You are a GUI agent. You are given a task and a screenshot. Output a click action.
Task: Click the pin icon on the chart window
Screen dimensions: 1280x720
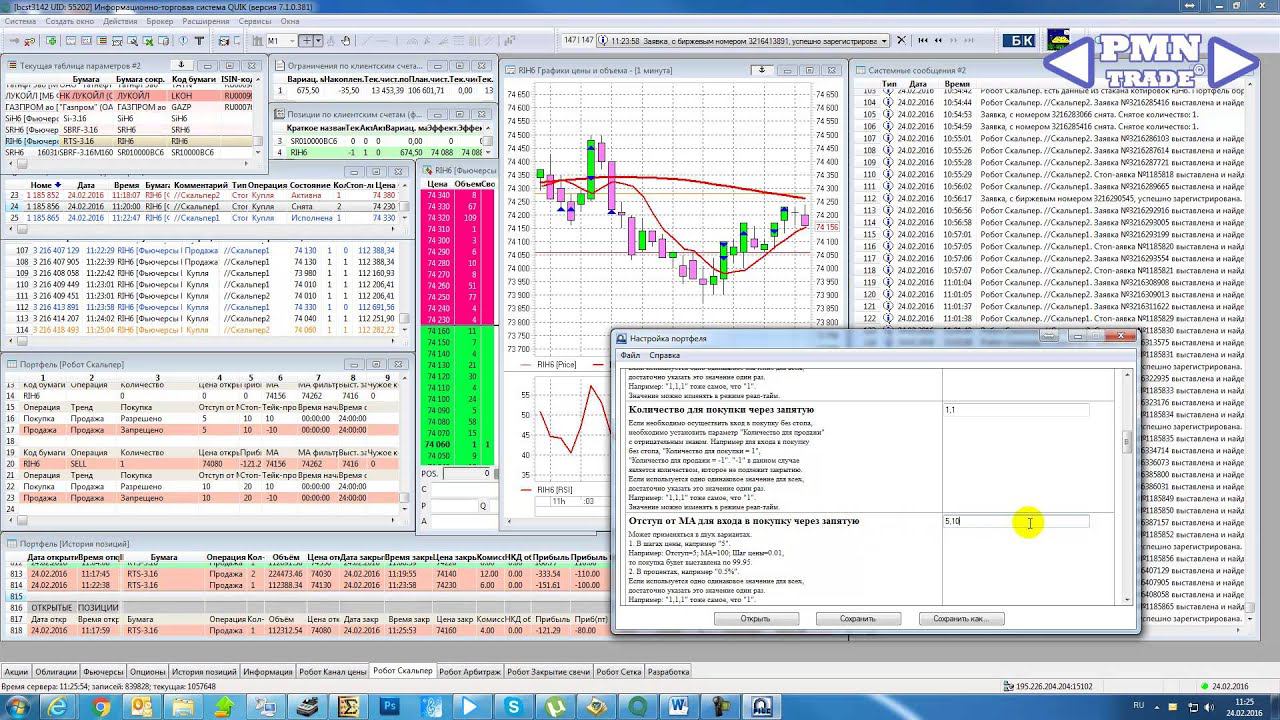point(762,70)
